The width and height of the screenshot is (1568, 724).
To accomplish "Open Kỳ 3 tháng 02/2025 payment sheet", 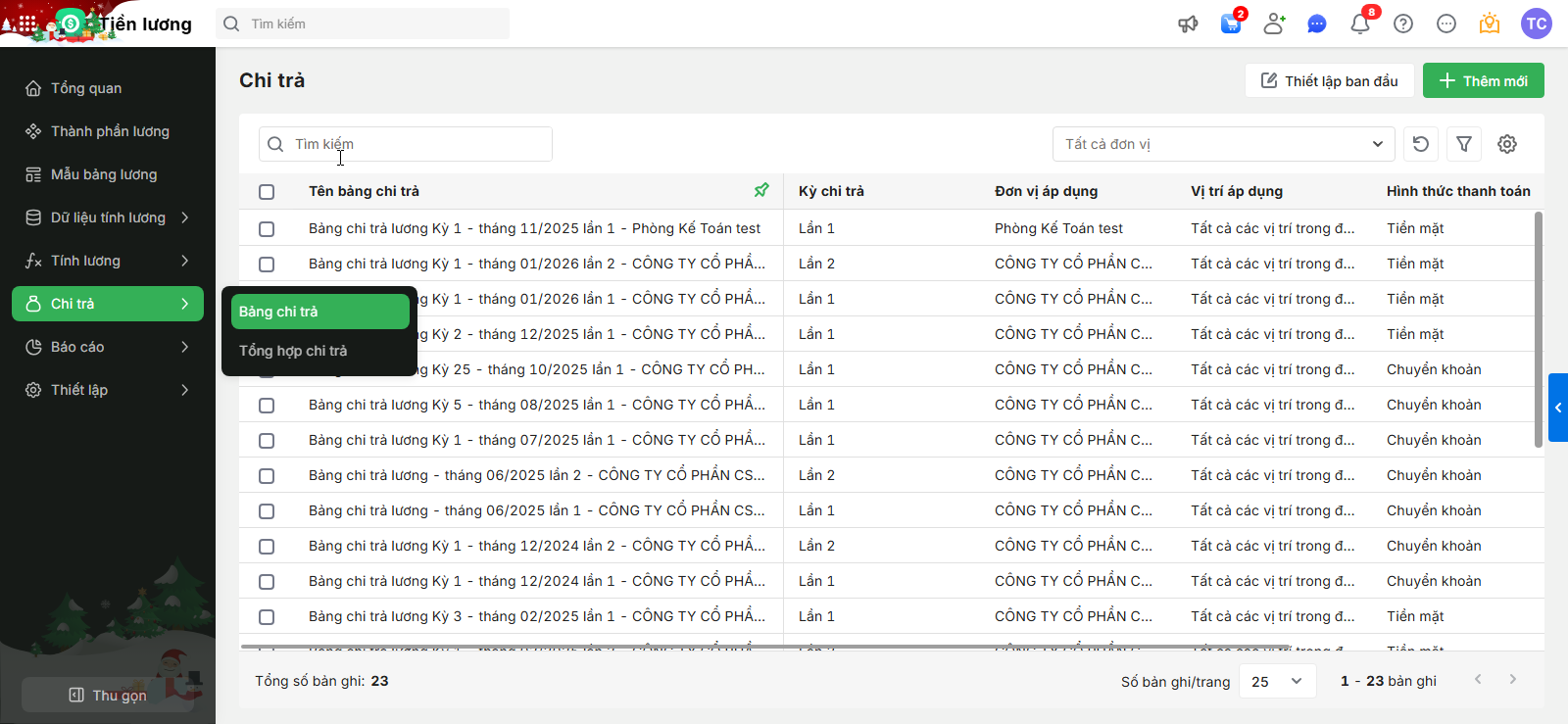I will pyautogui.click(x=537, y=616).
